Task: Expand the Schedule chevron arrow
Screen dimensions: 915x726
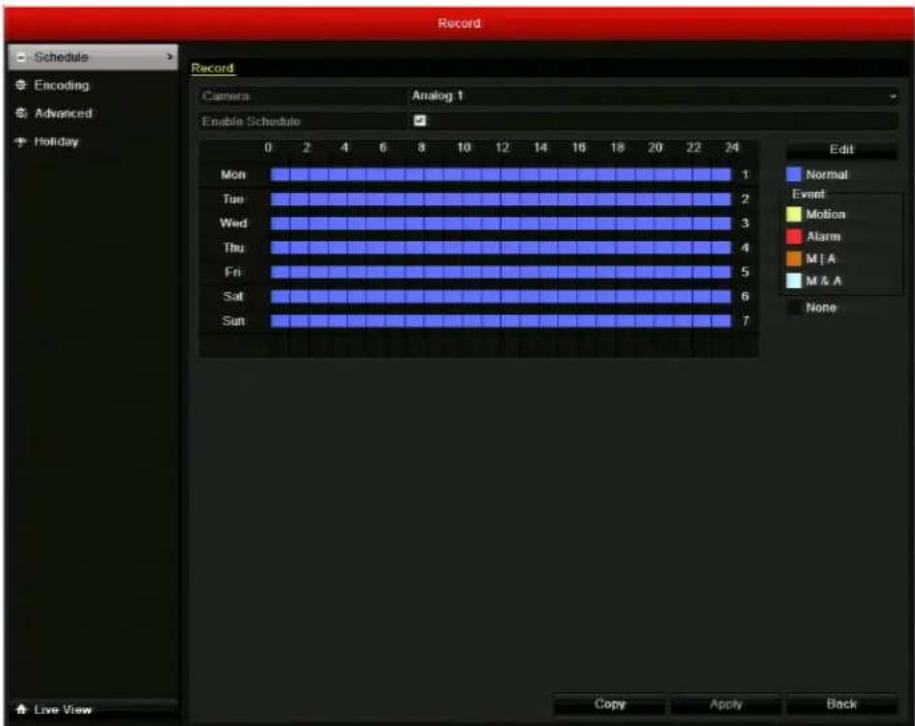Action: coord(170,57)
